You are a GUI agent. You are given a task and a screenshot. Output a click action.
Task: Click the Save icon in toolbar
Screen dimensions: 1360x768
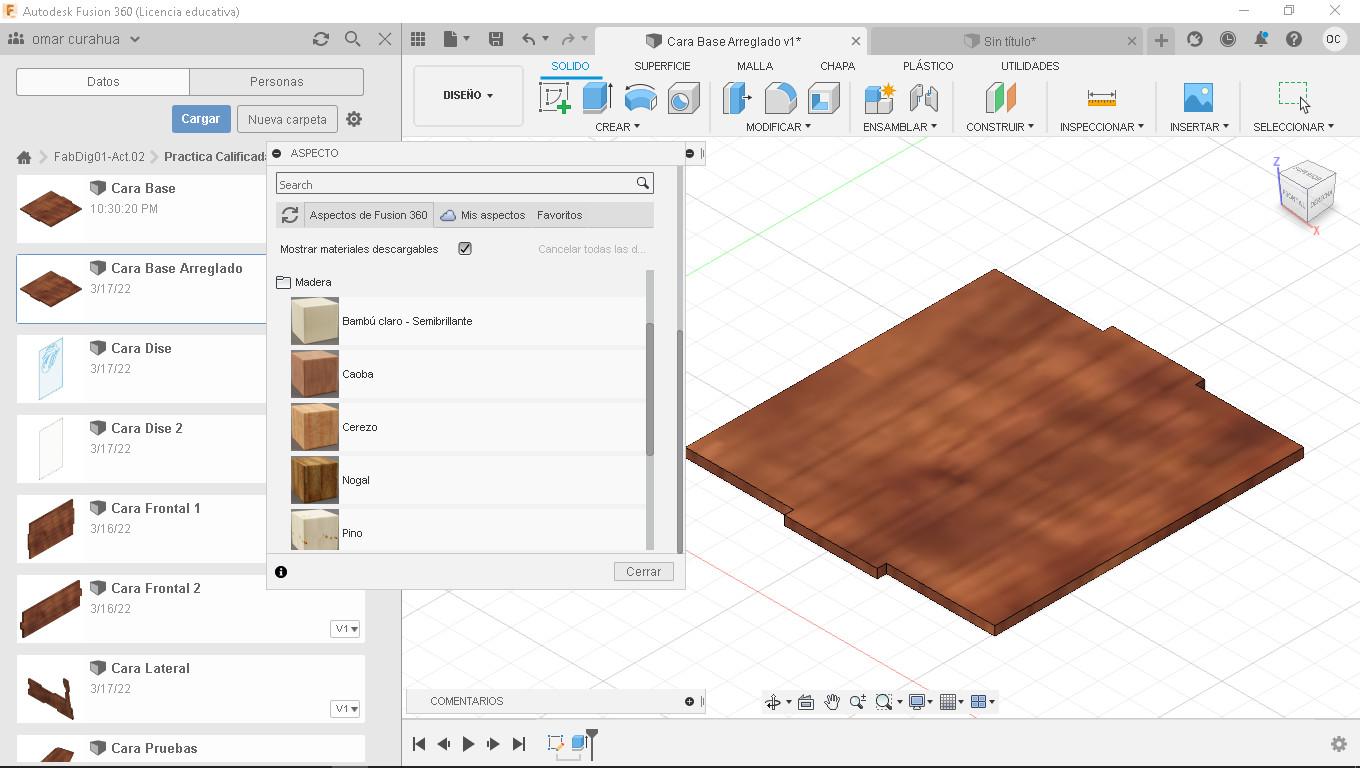click(x=495, y=39)
